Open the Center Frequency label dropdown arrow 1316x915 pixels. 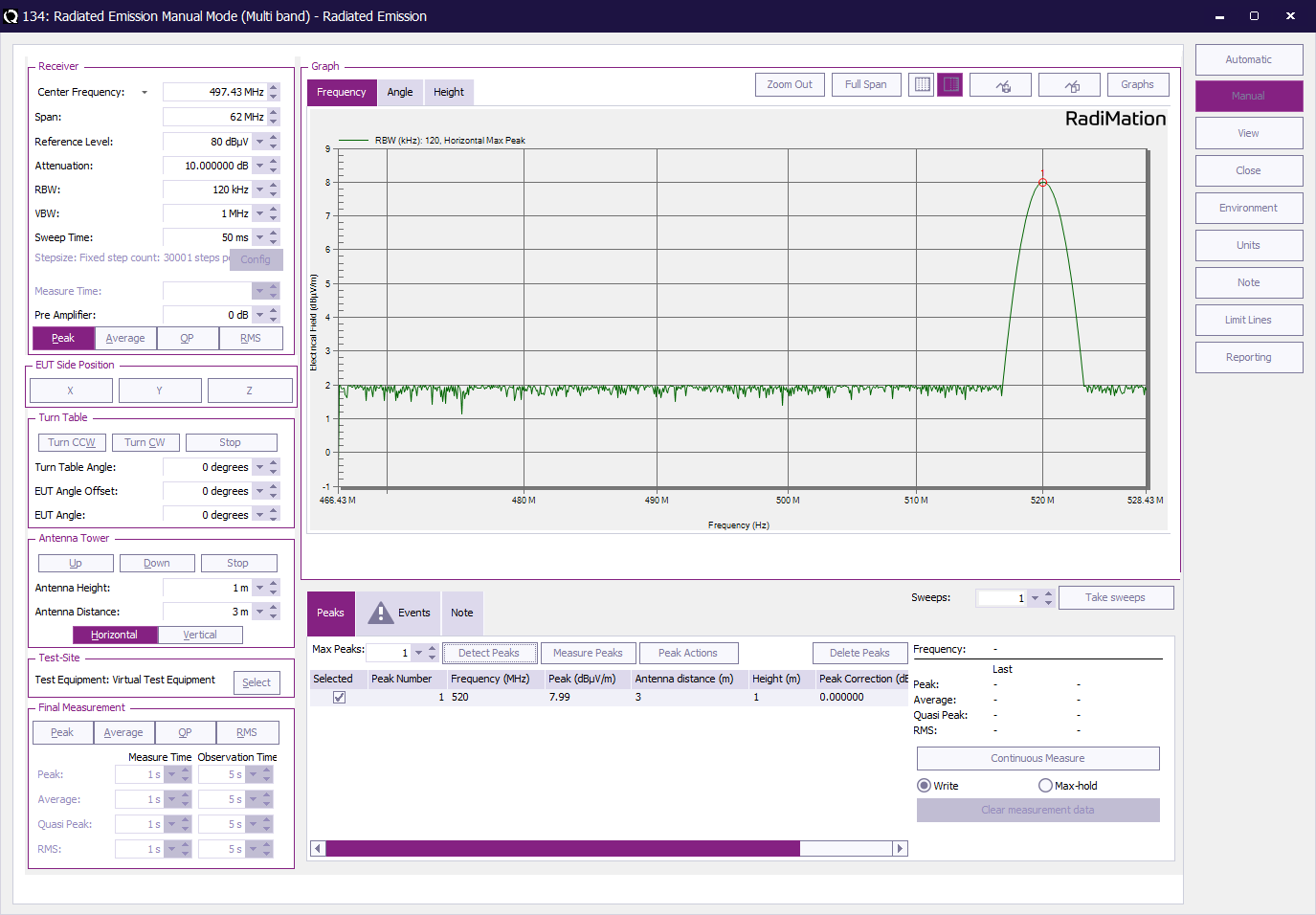[145, 93]
